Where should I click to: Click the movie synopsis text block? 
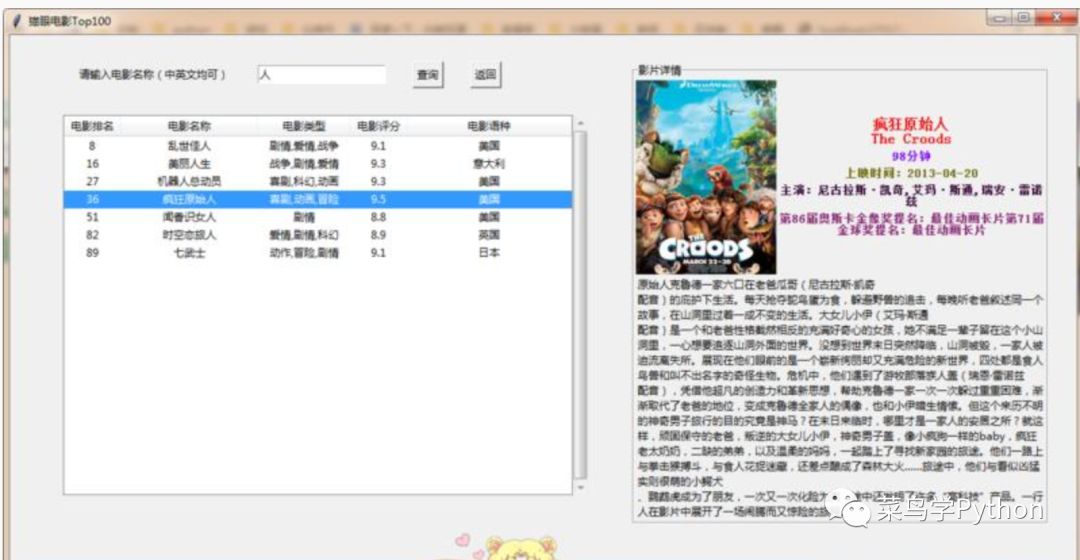pos(840,397)
